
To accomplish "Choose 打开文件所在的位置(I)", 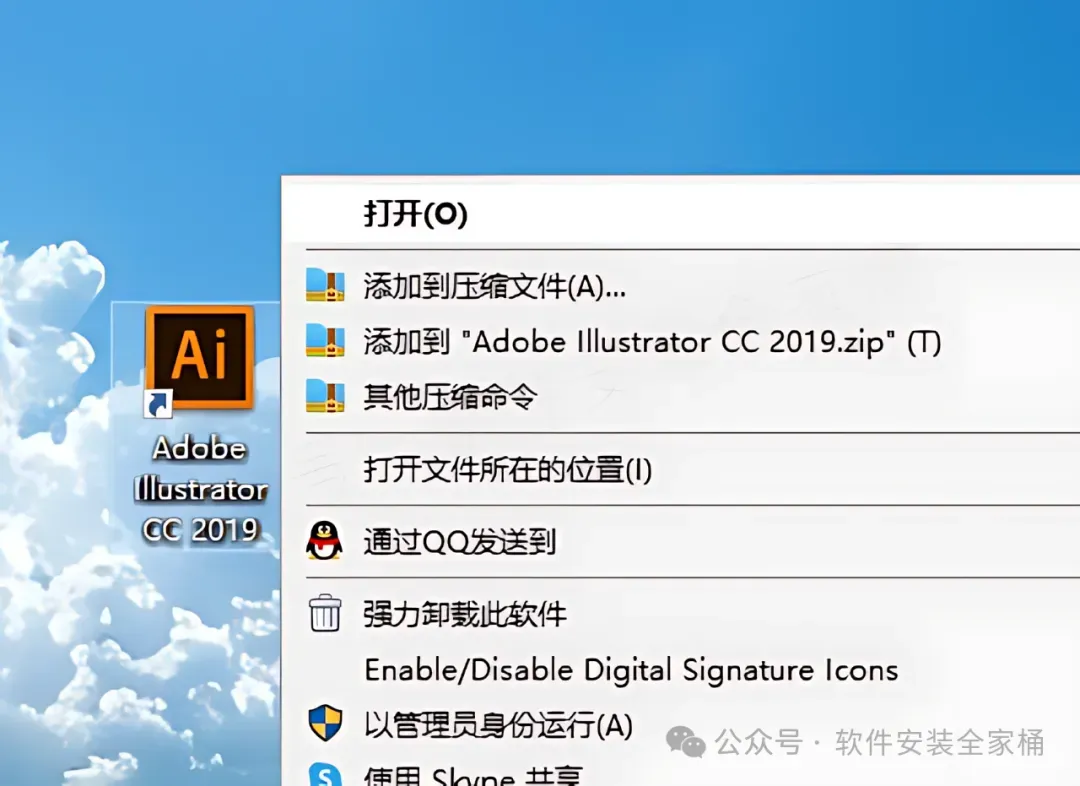I will tap(508, 470).
